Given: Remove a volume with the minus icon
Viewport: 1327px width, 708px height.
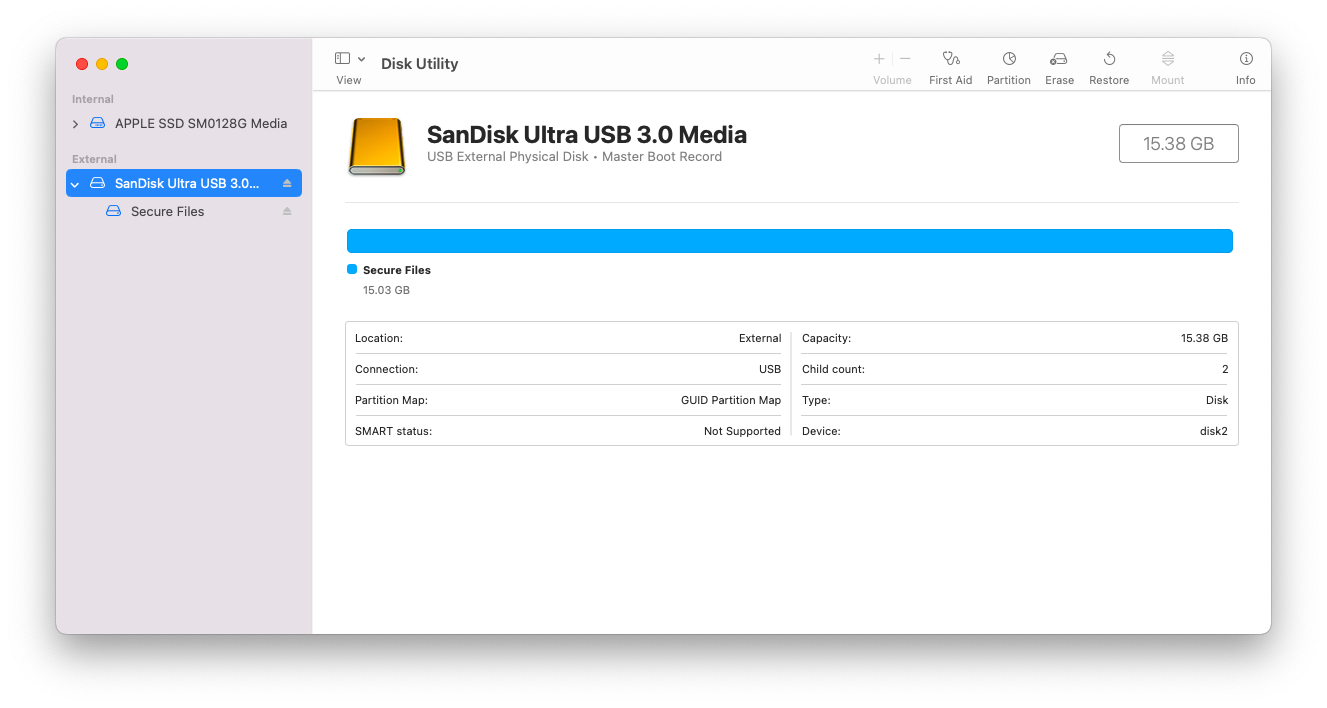Looking at the screenshot, I should (905, 59).
